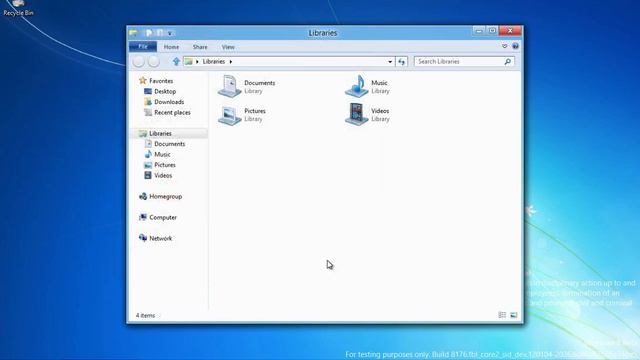
Task: Switch to the View ribbon tab
Action: click(x=228, y=47)
